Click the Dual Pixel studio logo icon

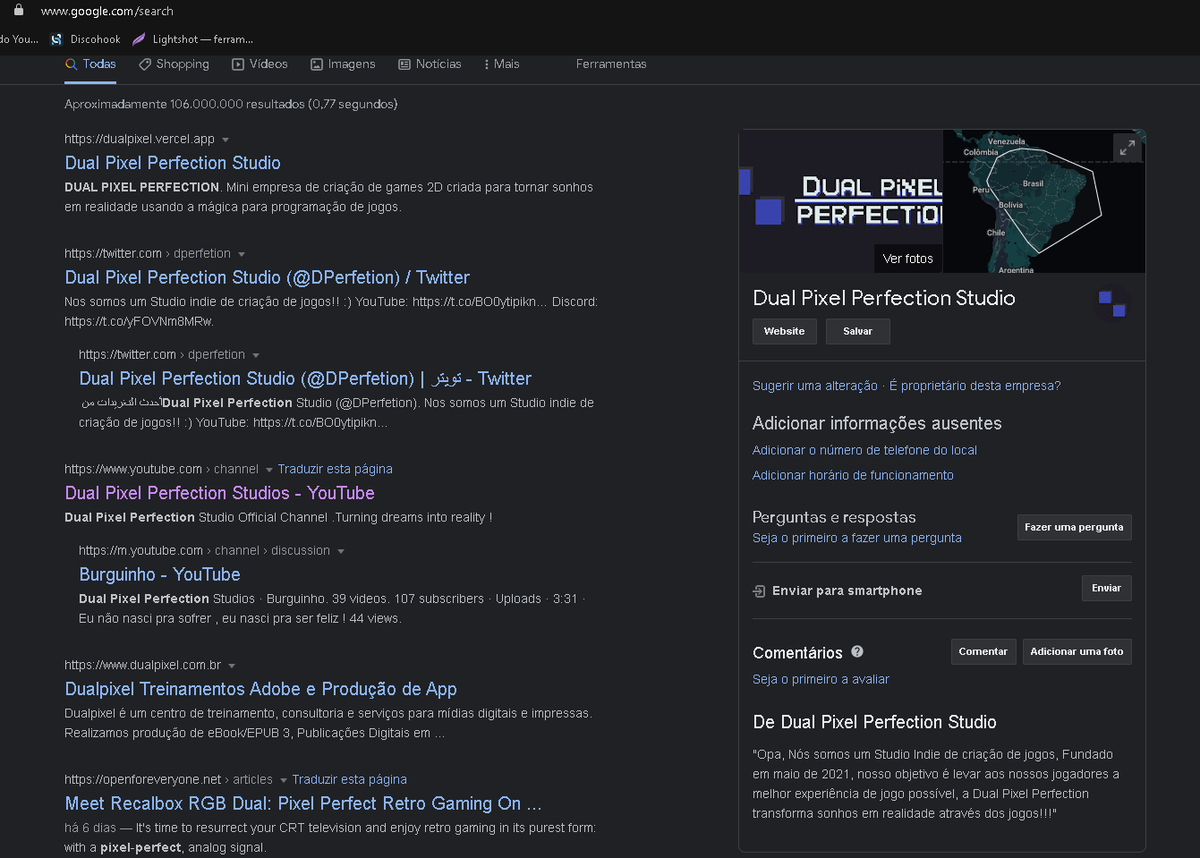1112,303
